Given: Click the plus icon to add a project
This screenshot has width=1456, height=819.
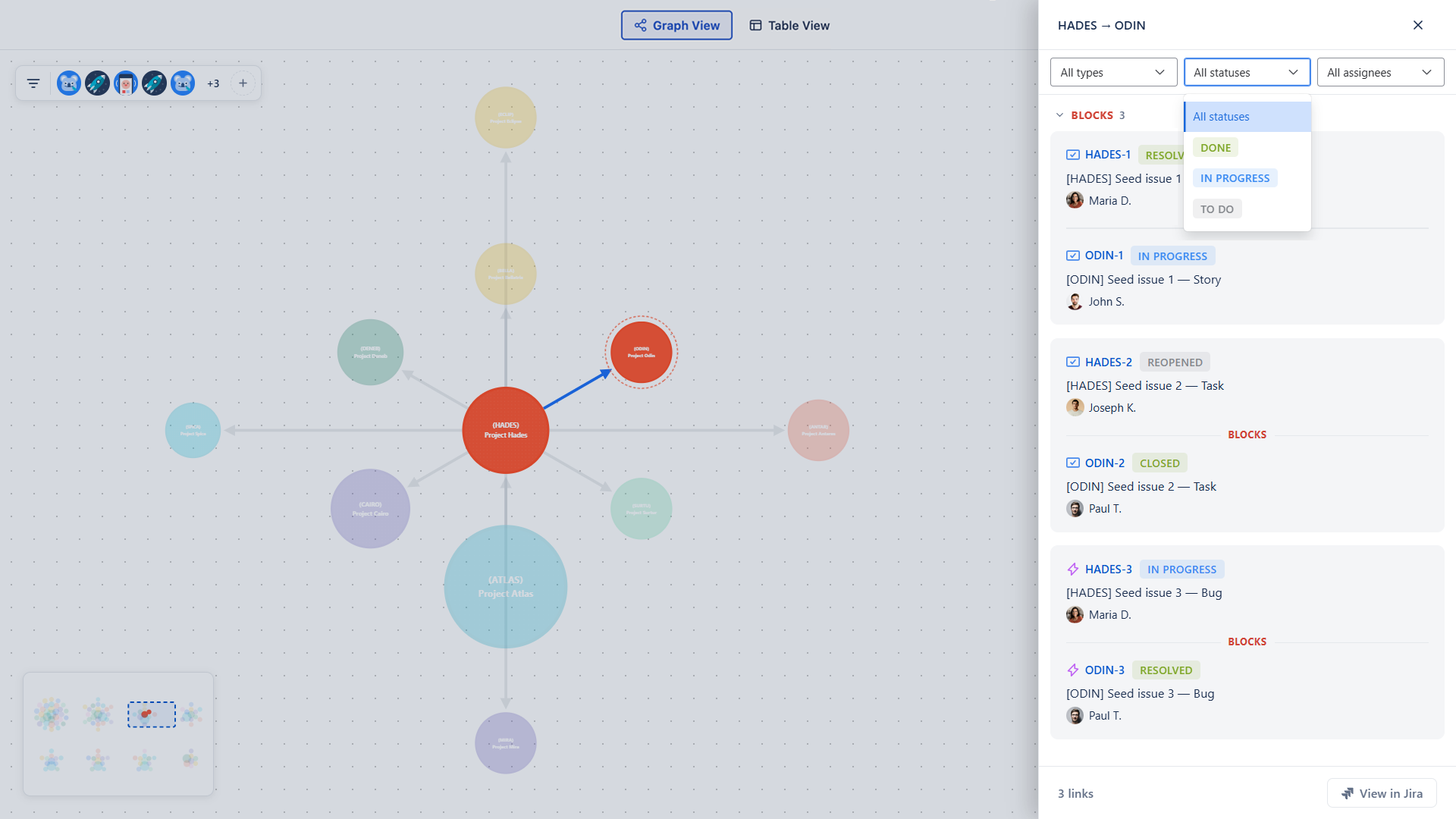Looking at the screenshot, I should (x=243, y=83).
